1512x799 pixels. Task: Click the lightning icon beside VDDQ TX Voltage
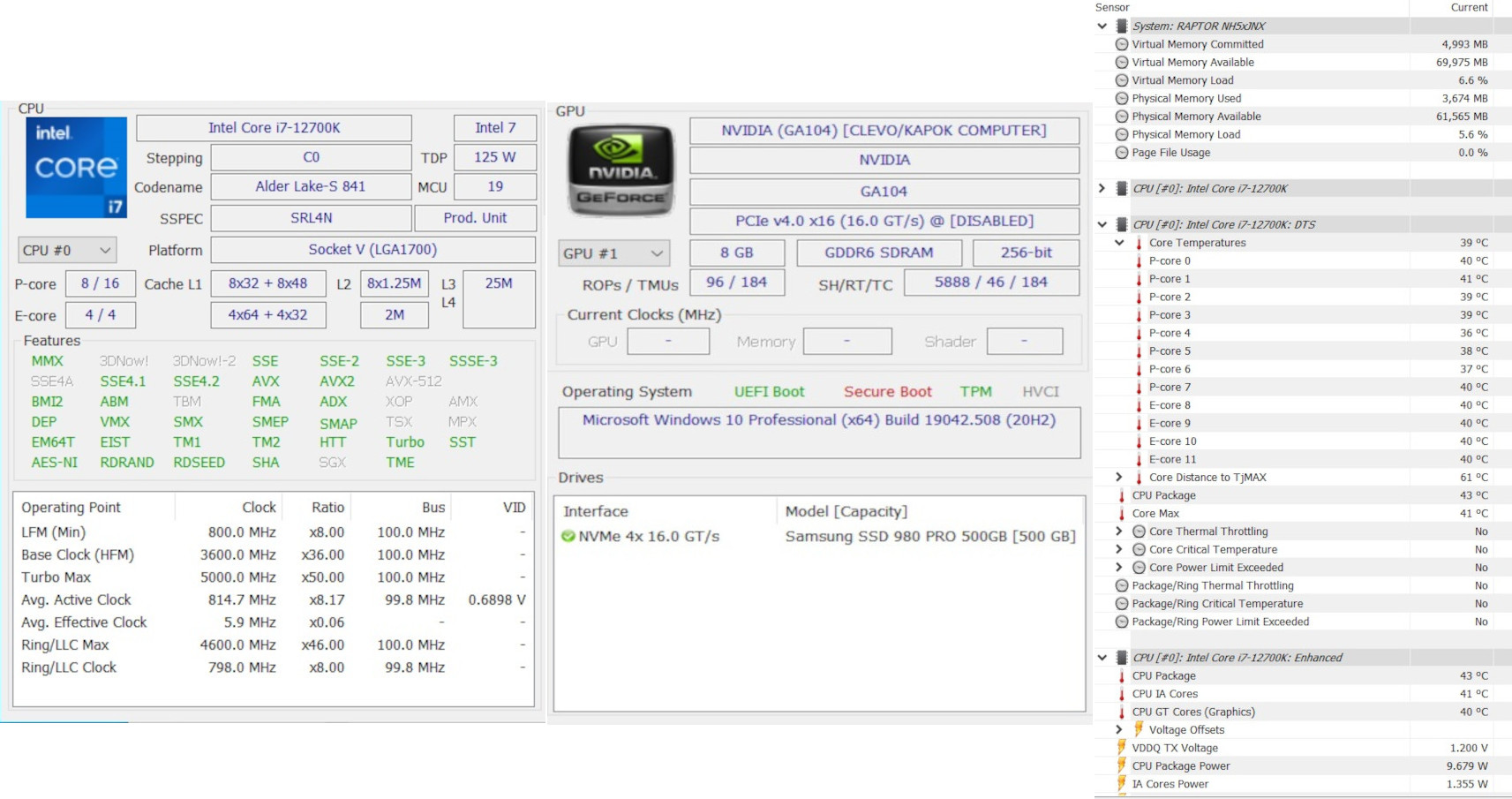click(1122, 748)
